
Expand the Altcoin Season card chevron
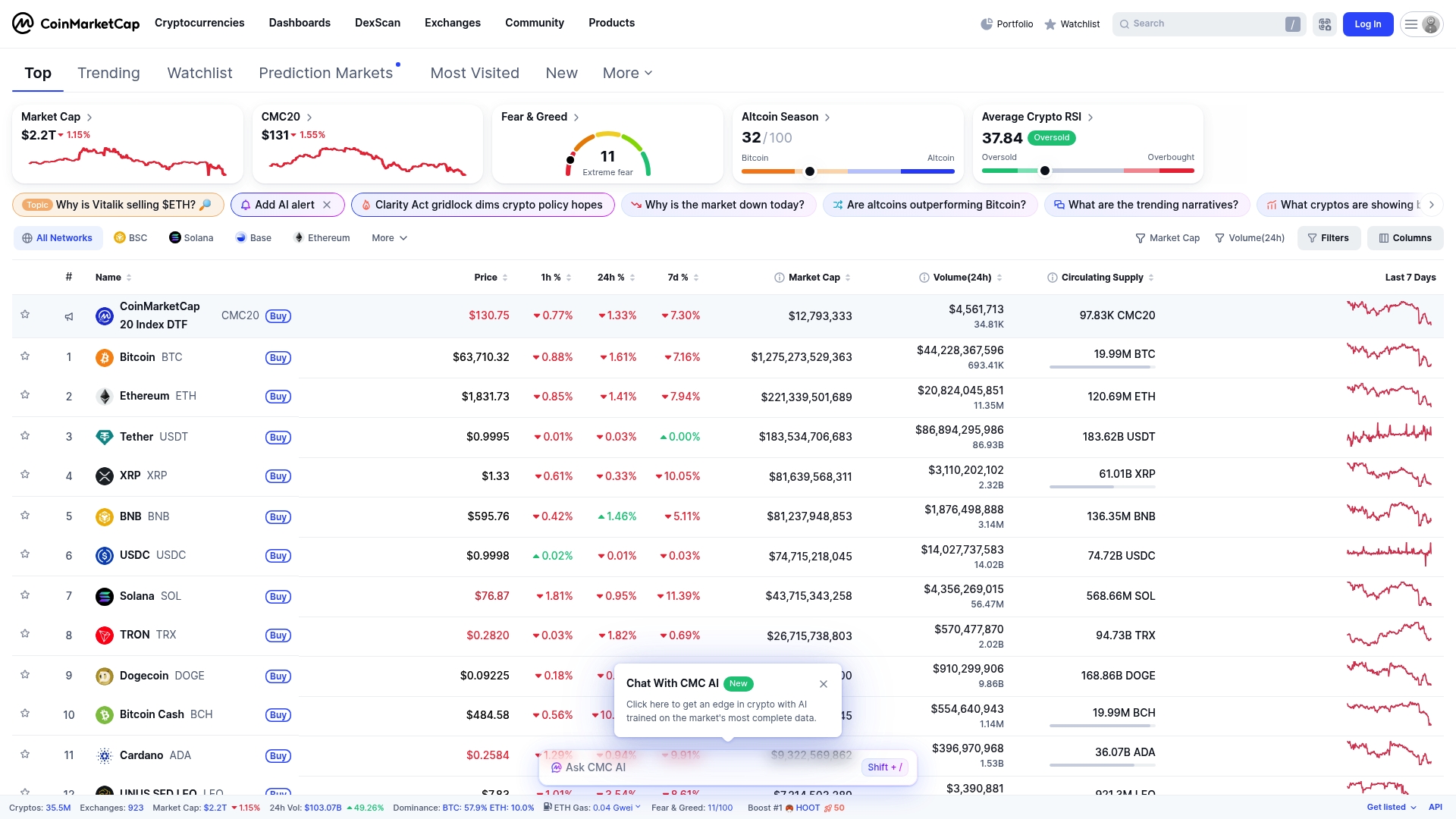click(827, 117)
